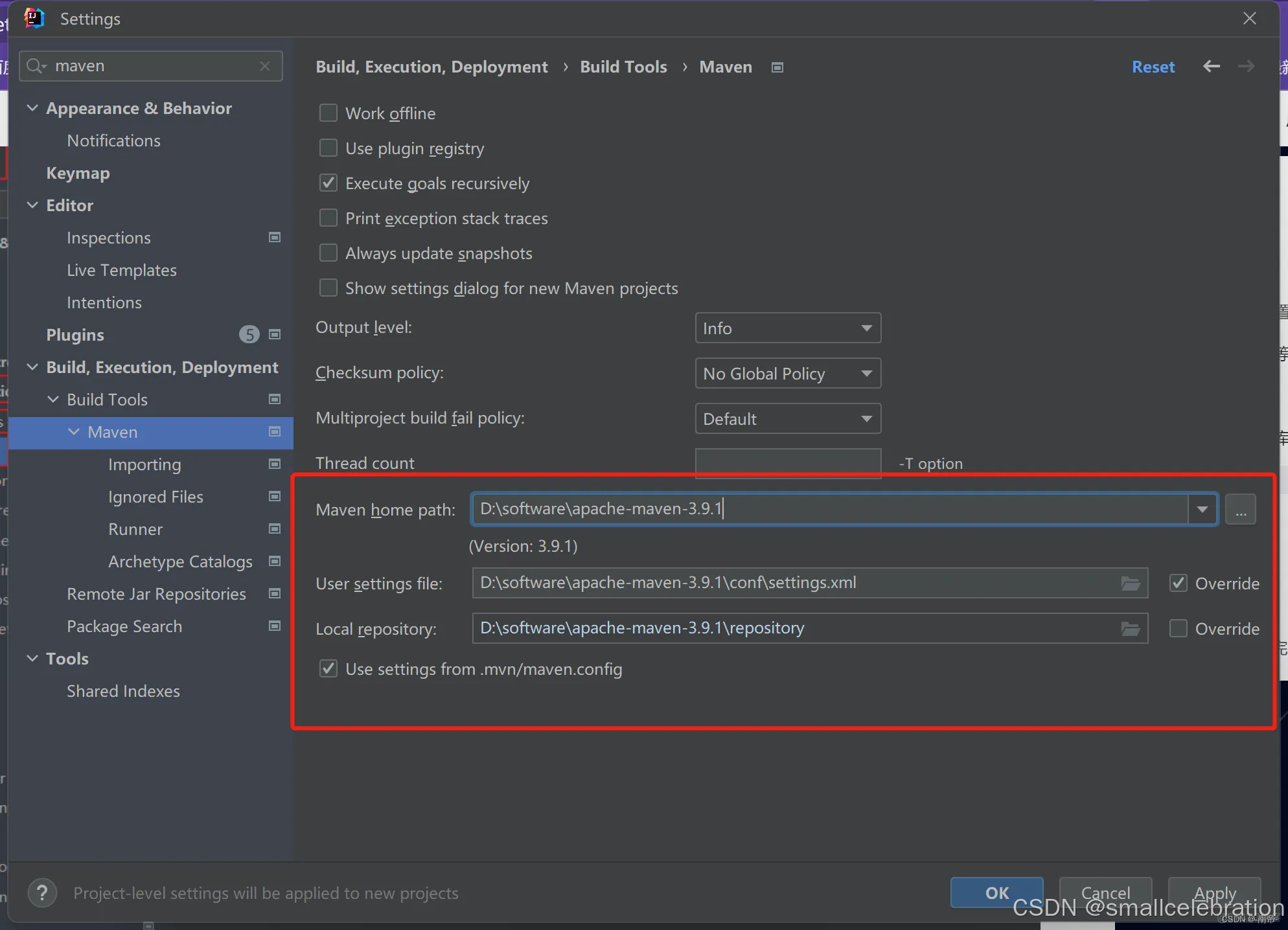The height and width of the screenshot is (930, 1288).
Task: Expand the Maven home path dropdown arrow
Action: (x=1203, y=509)
